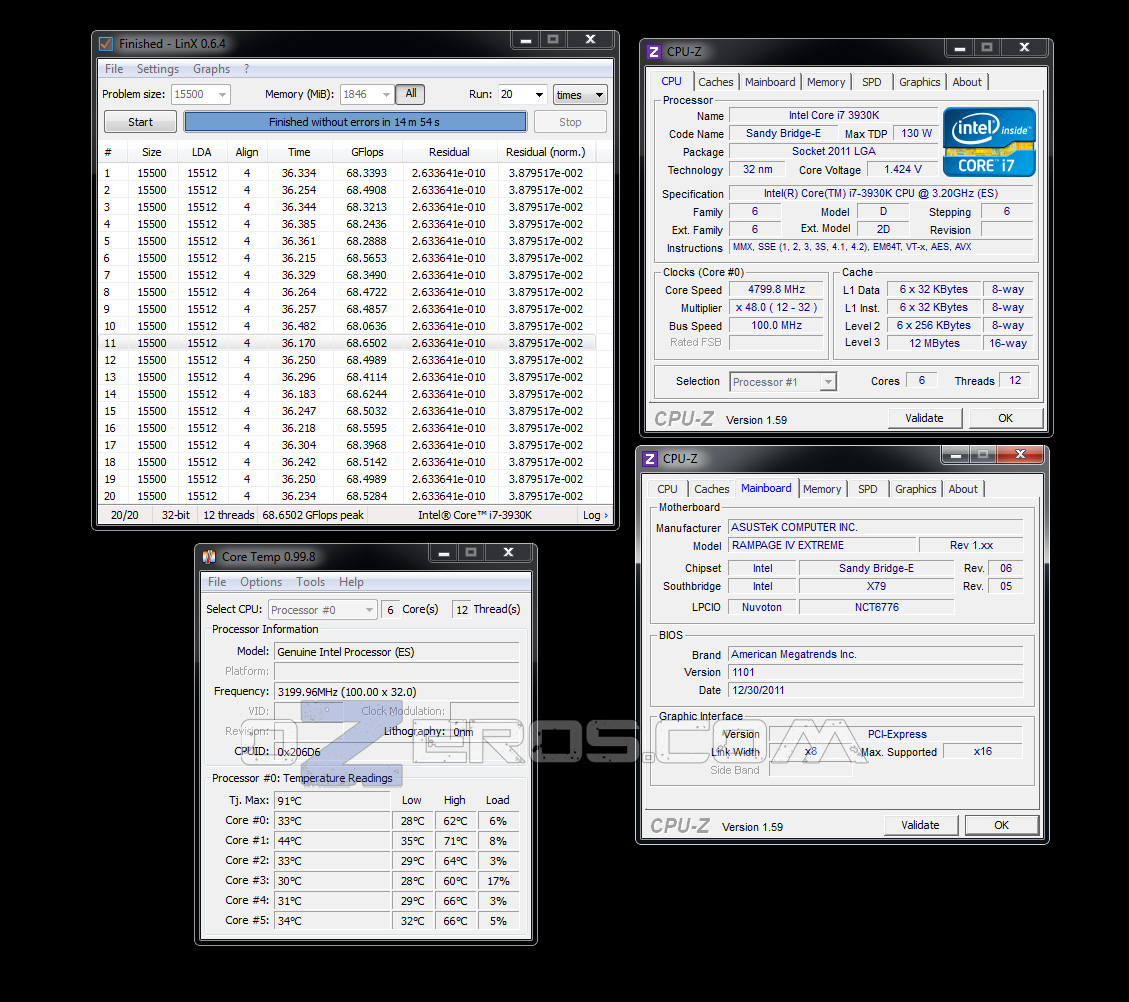
Task: Close the lower CPU-Z Mainboard window
Action: pos(1020,454)
